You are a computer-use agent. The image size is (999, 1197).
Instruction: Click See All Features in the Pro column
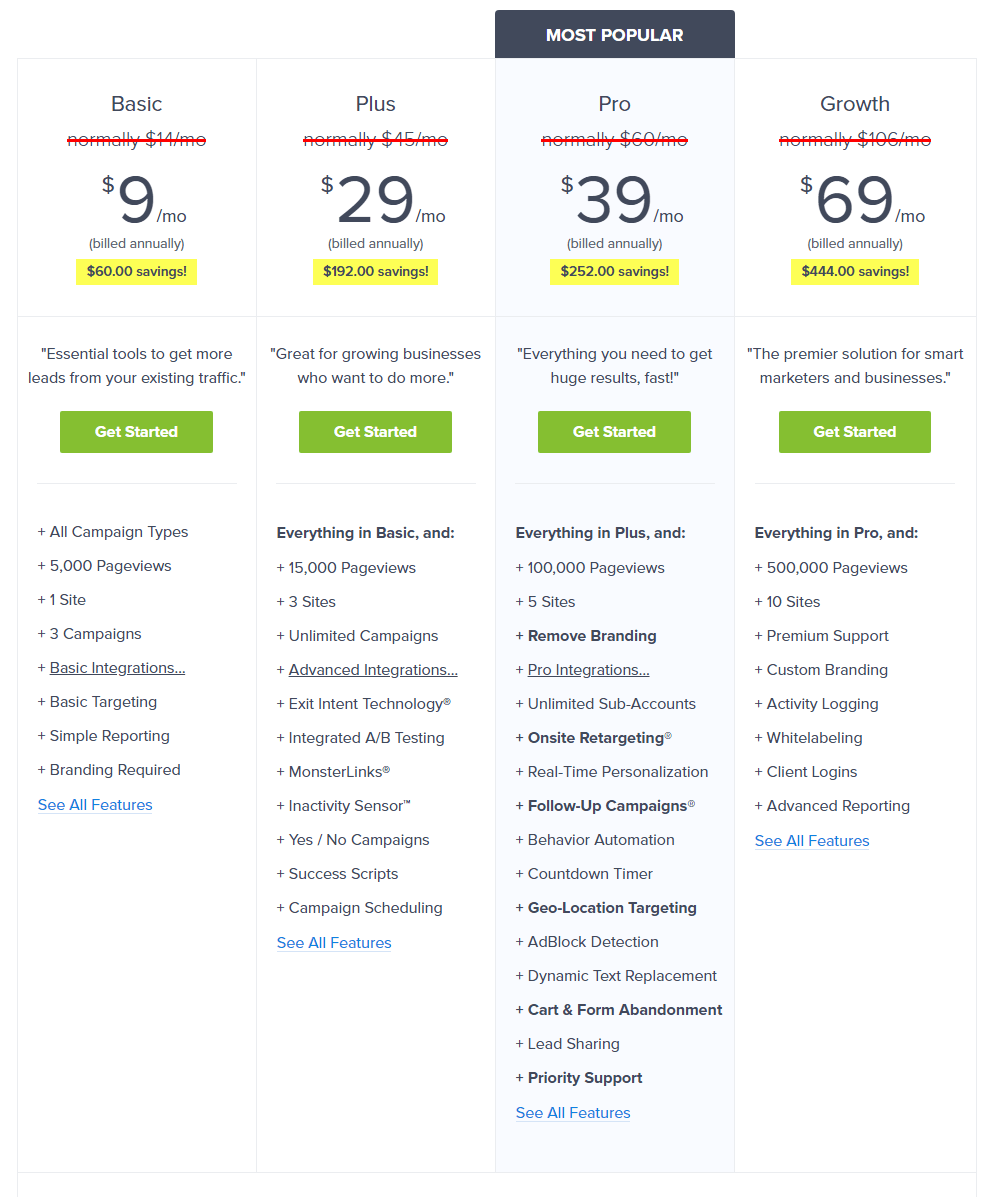tap(572, 1112)
